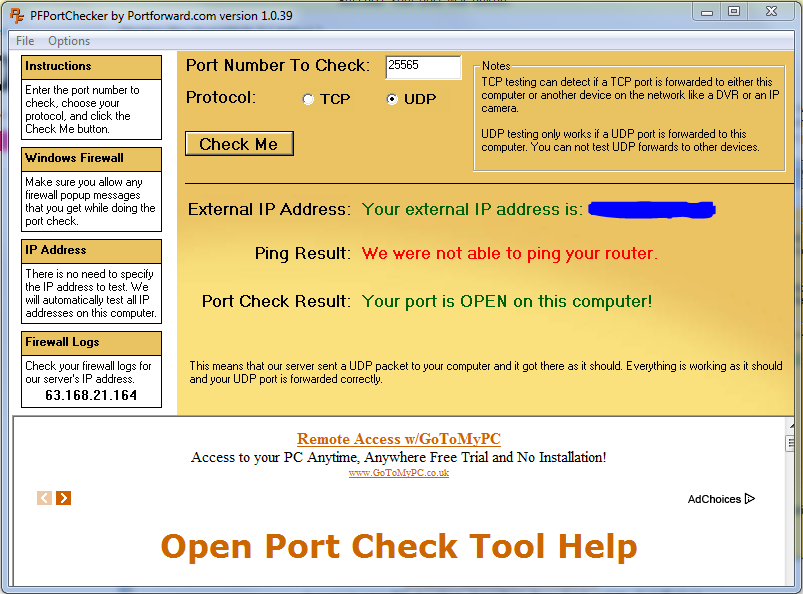Minimize the PFPortChecker window

(x=707, y=12)
